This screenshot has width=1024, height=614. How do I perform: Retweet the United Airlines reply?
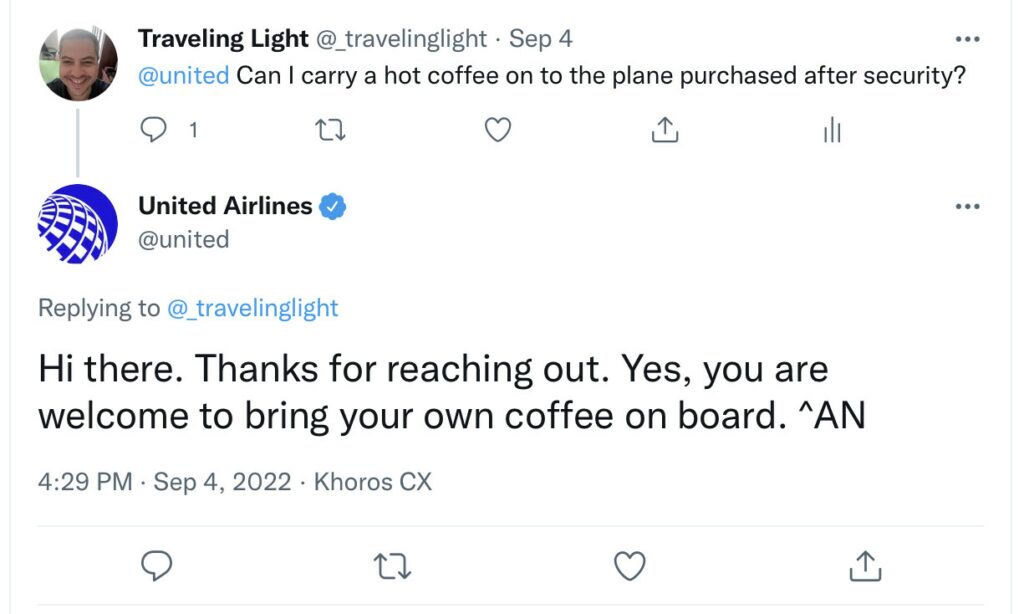[x=392, y=566]
